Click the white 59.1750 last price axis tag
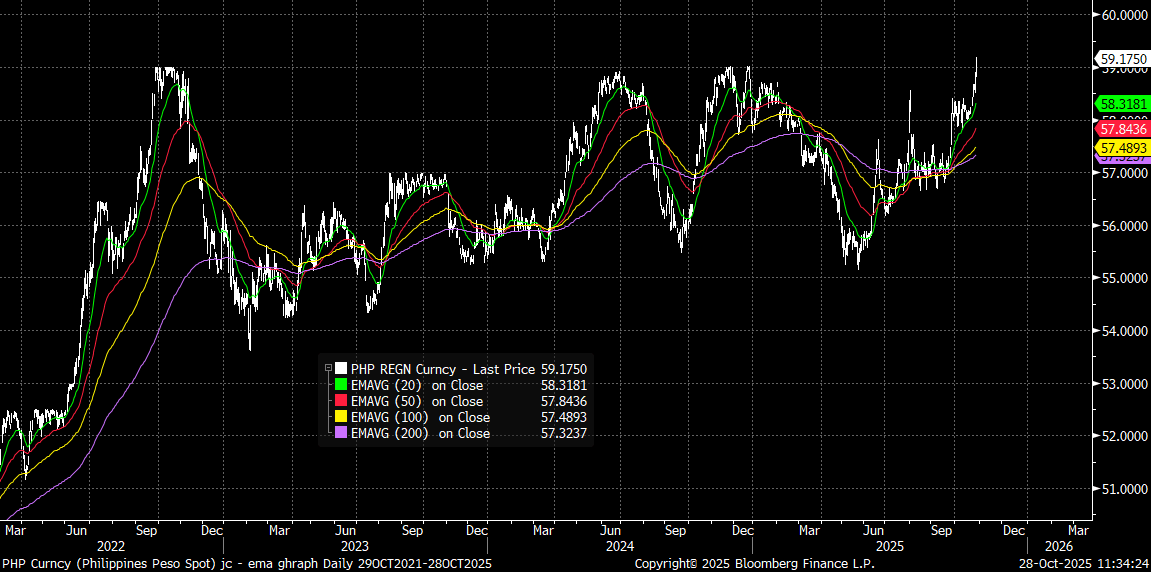1151x572 pixels. pos(1122,59)
